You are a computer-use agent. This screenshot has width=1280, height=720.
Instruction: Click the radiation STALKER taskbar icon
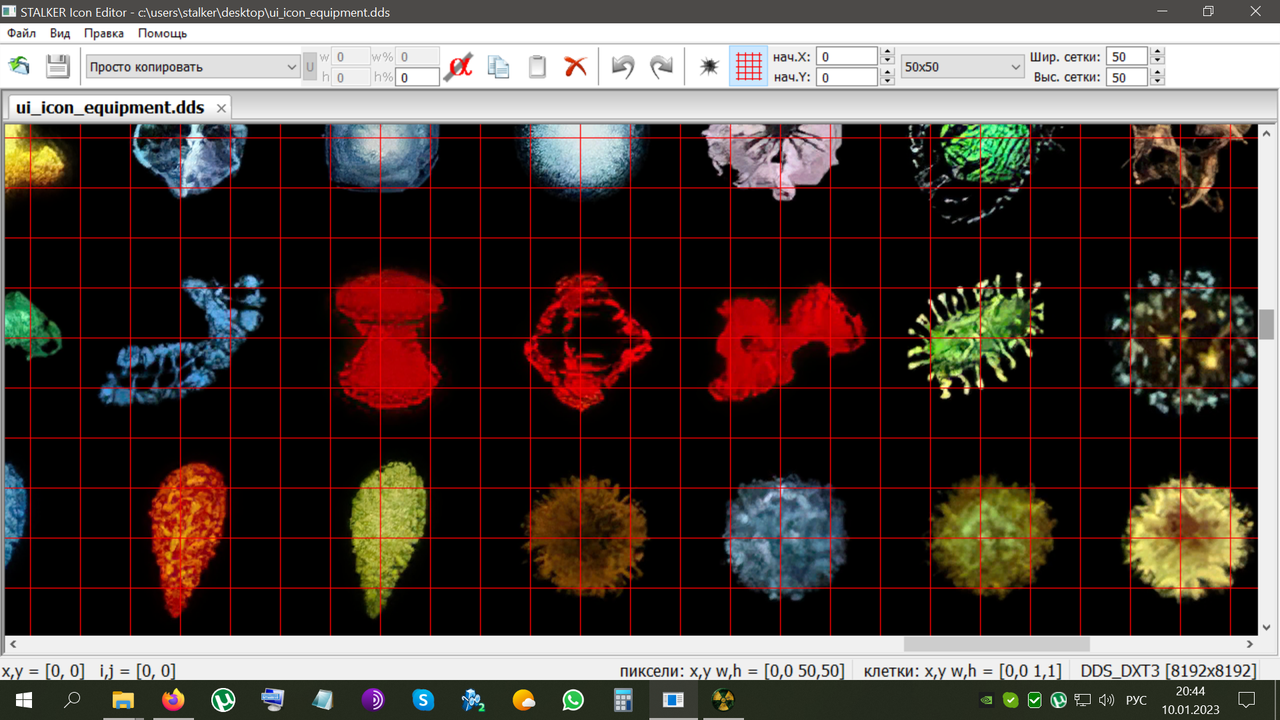click(x=723, y=700)
